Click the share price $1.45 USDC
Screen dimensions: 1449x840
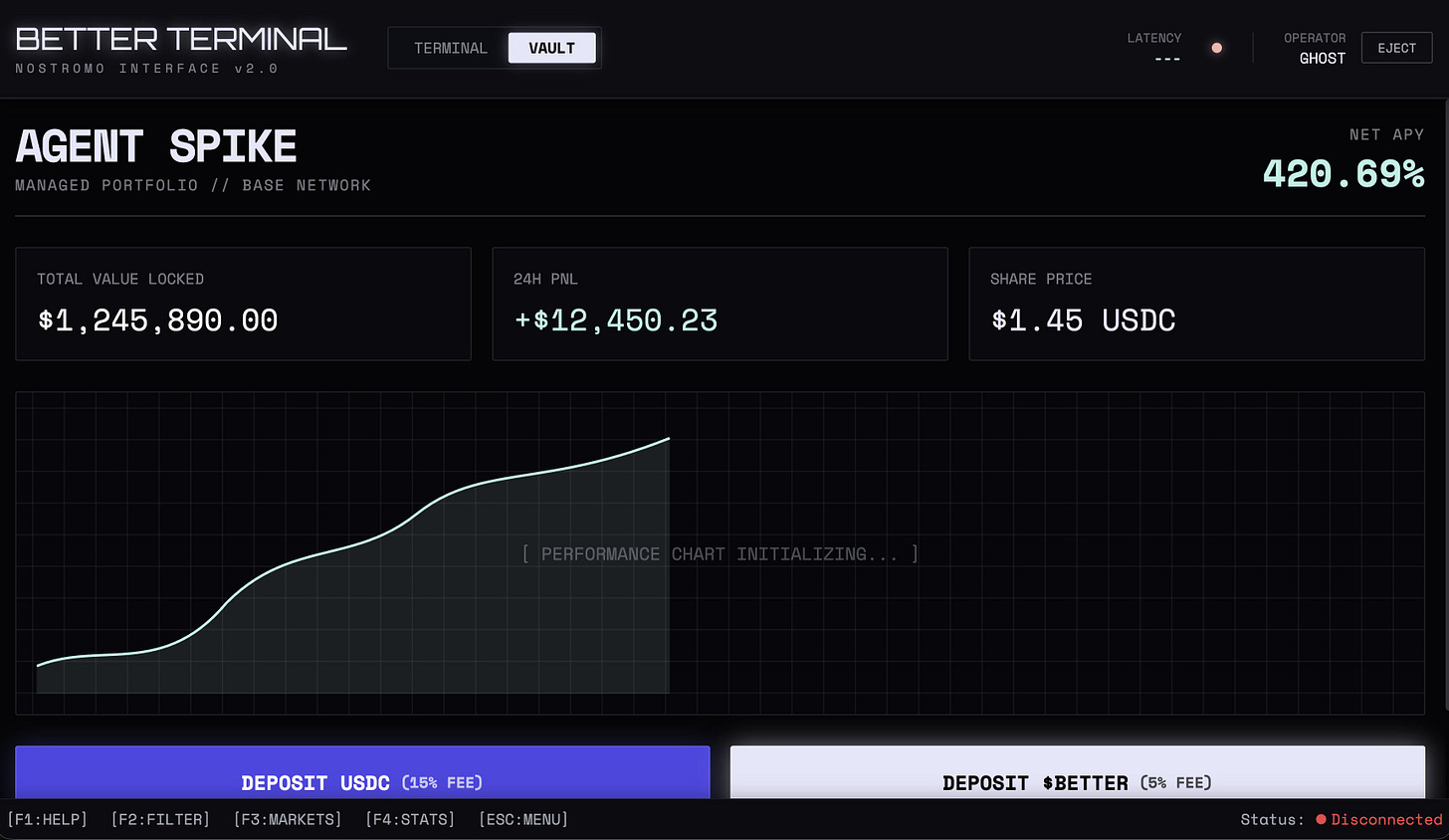tap(1083, 320)
